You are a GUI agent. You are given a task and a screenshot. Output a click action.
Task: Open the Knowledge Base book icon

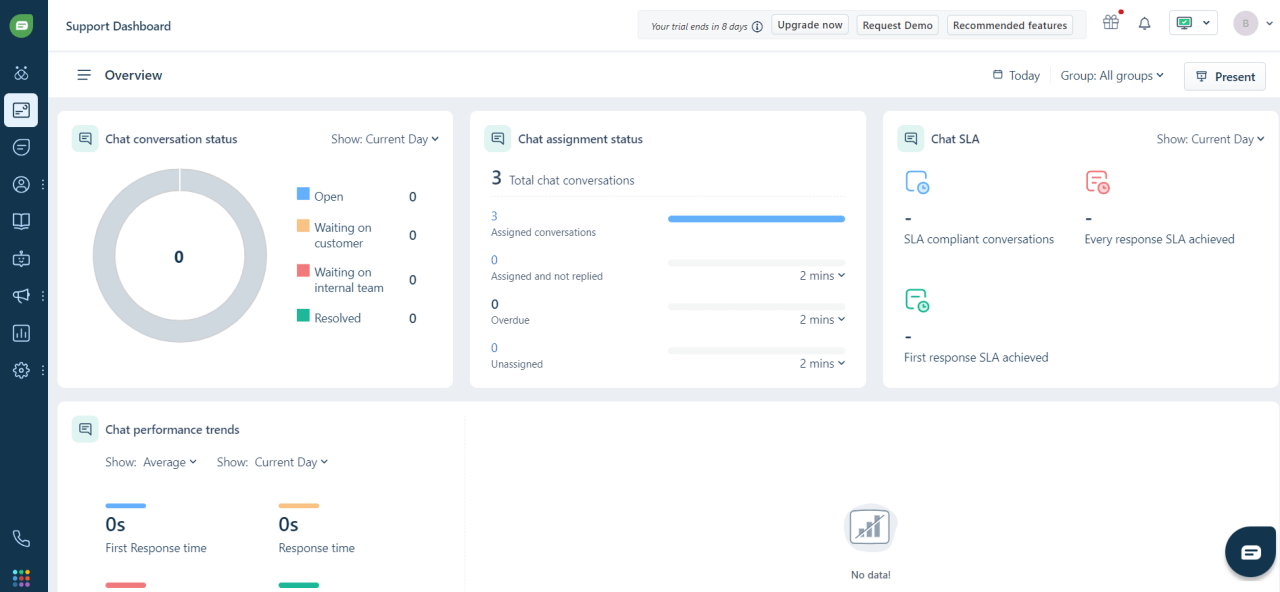click(x=22, y=221)
